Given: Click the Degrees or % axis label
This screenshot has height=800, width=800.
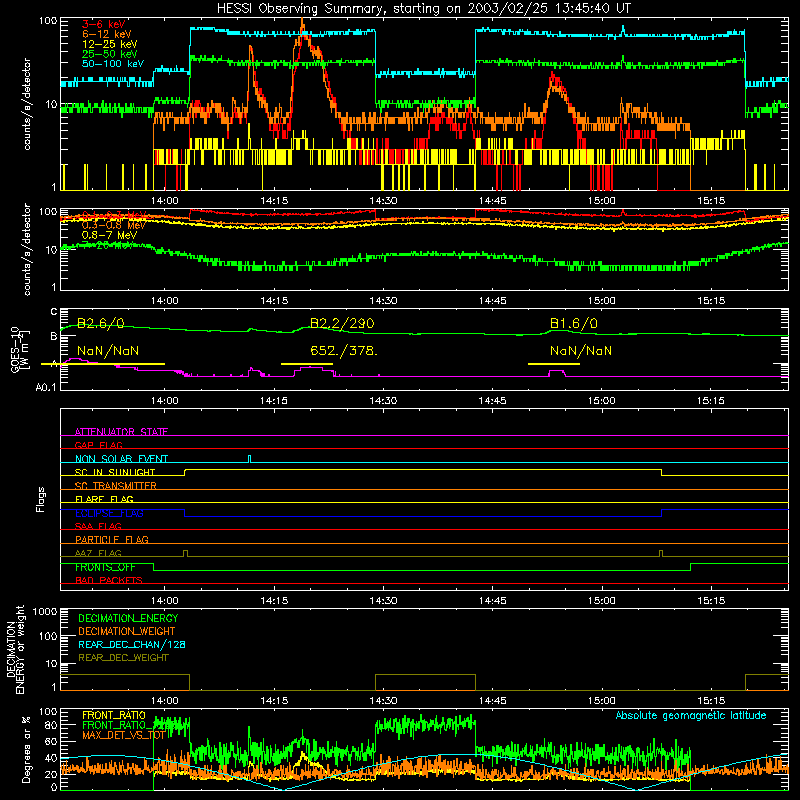Looking at the screenshot, I should click(x=26, y=749).
